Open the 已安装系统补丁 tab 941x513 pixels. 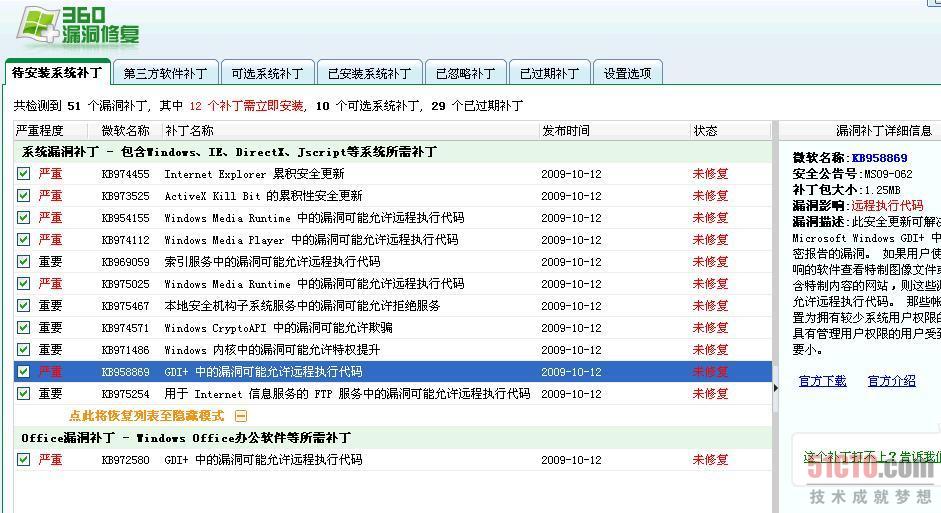(369, 73)
